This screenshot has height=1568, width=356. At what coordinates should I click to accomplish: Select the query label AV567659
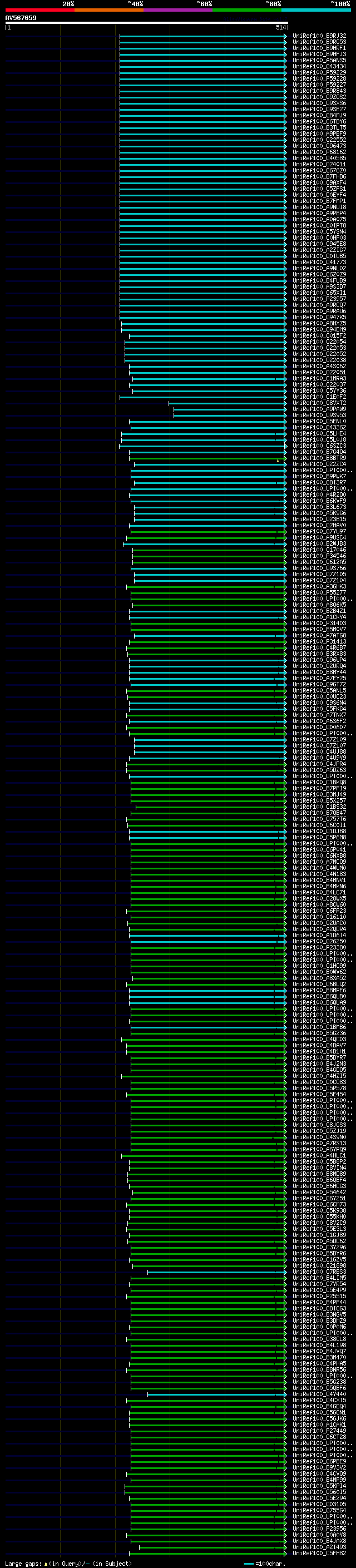tap(21, 18)
